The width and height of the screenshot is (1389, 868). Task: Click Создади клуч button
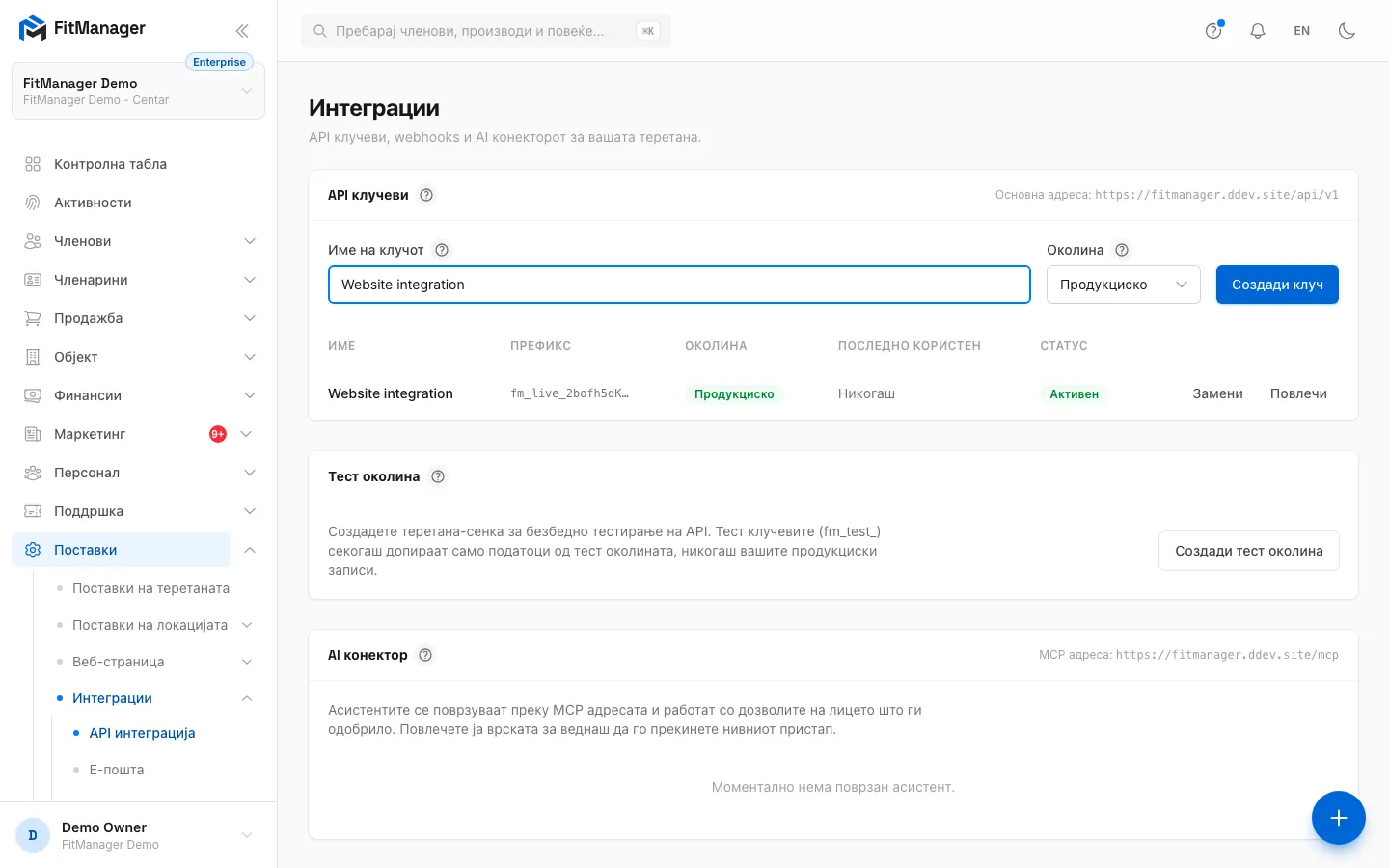click(1277, 285)
